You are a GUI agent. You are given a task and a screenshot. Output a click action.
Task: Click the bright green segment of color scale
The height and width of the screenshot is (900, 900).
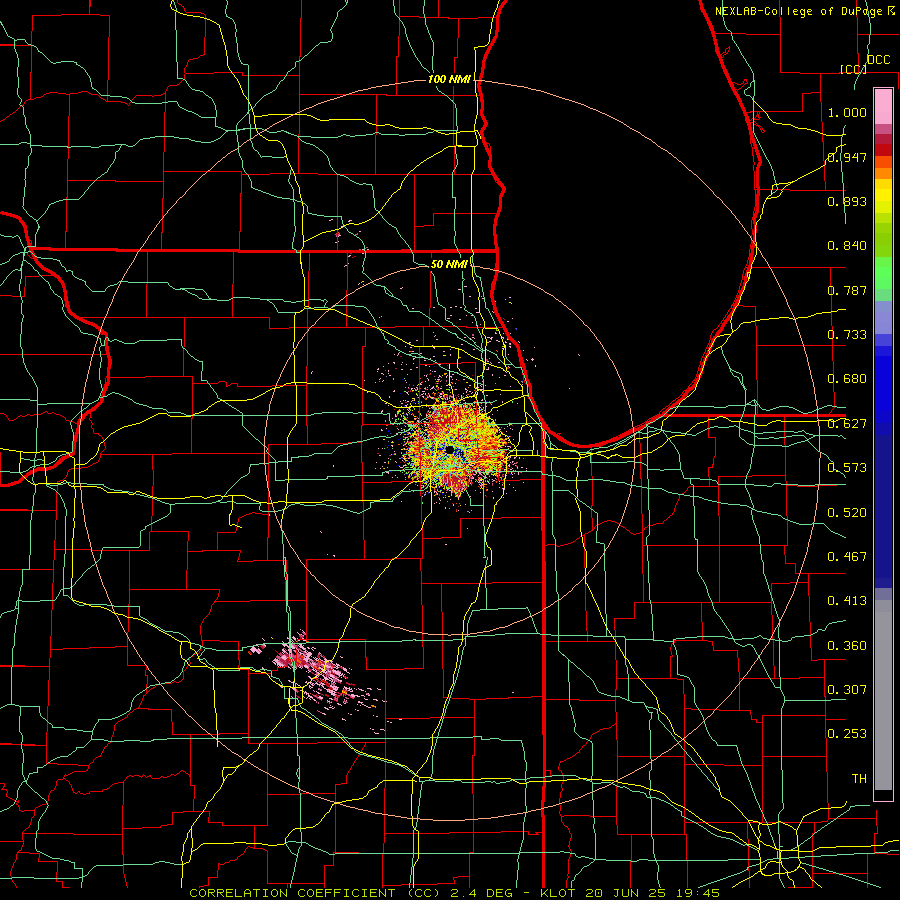coord(883,273)
